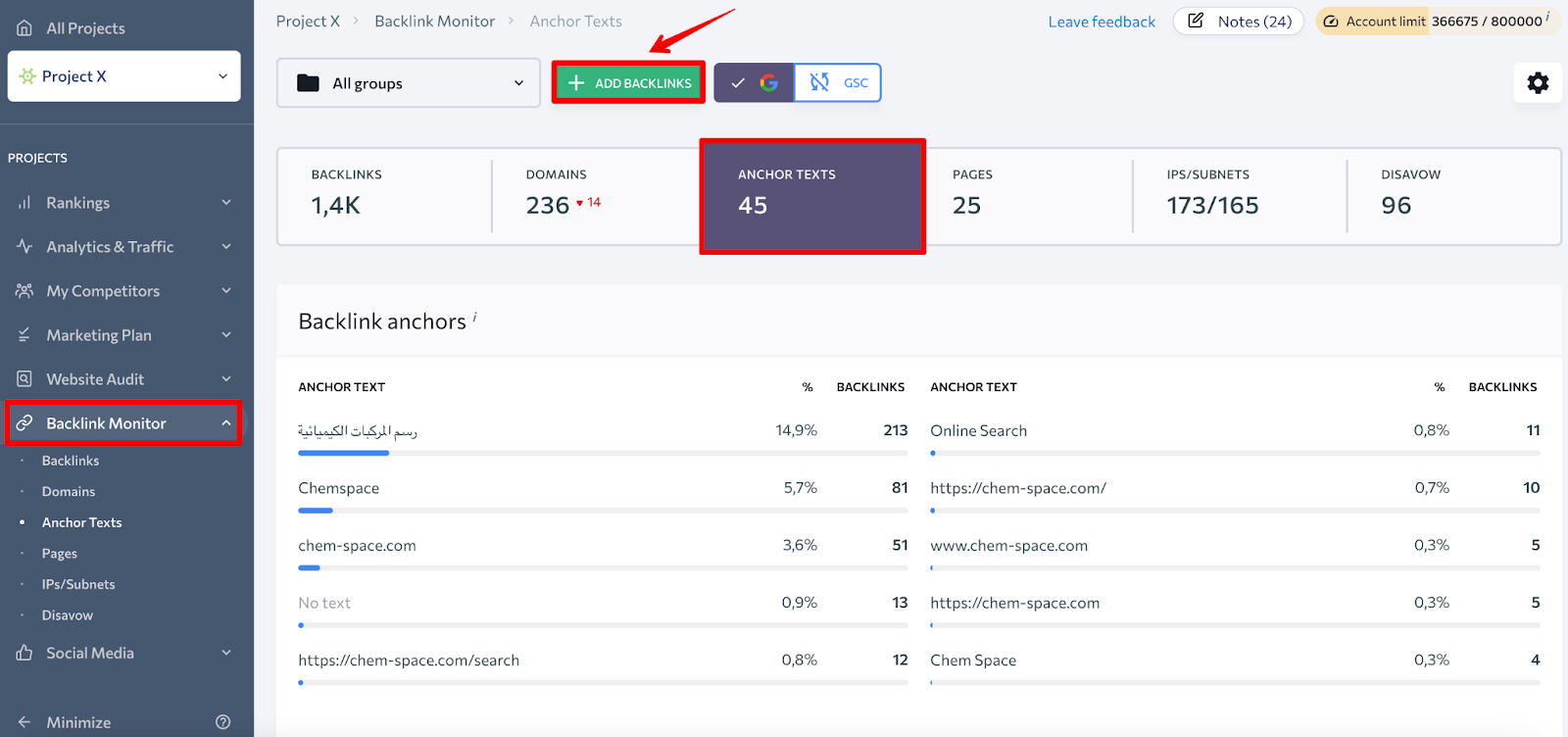Toggle the Google check button
Image resolution: width=1568 pixels, height=737 pixels.
(x=754, y=83)
